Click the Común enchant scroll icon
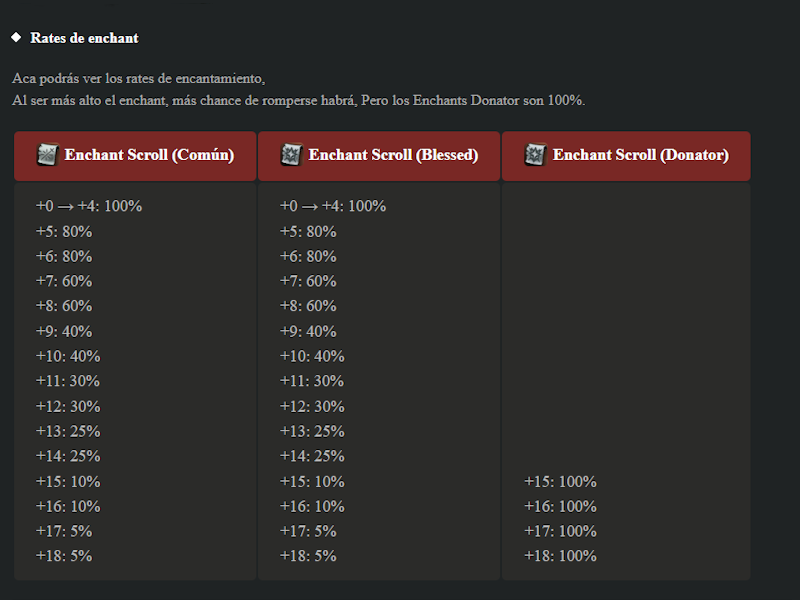800x600 pixels. [48, 155]
